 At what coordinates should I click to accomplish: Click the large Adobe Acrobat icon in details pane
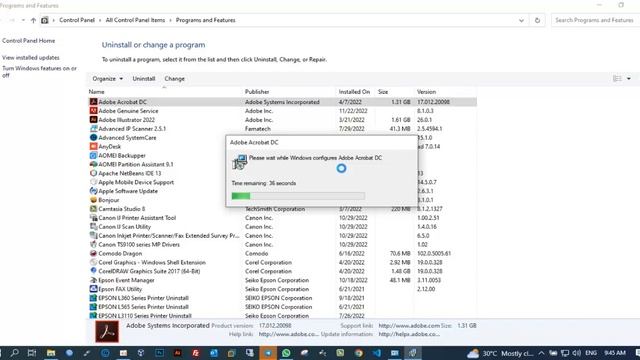tap(107, 331)
